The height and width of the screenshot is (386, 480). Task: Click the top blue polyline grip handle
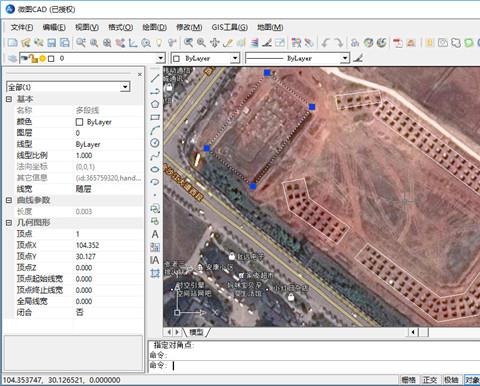[267, 73]
